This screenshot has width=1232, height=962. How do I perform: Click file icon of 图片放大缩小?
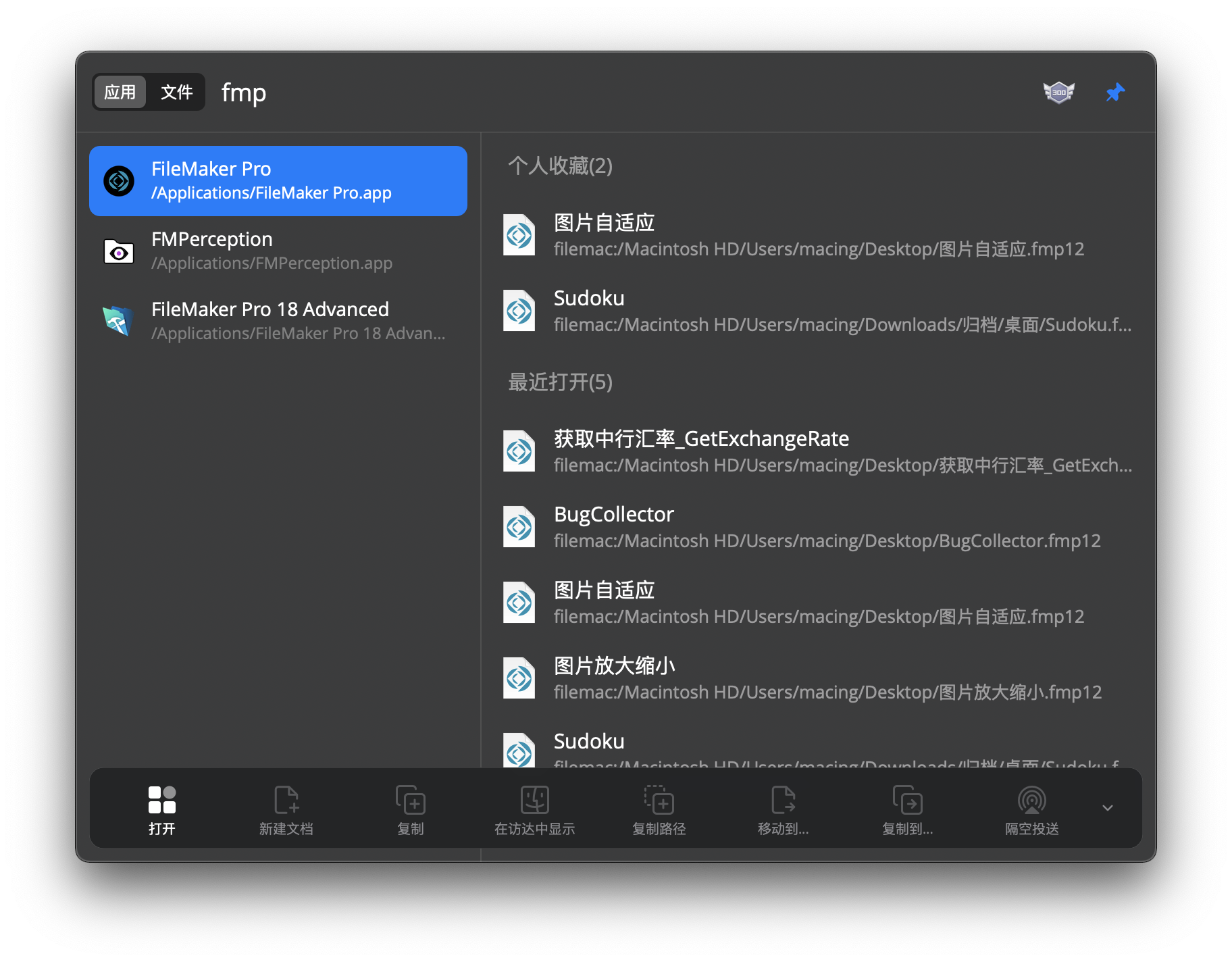pyautogui.click(x=519, y=678)
